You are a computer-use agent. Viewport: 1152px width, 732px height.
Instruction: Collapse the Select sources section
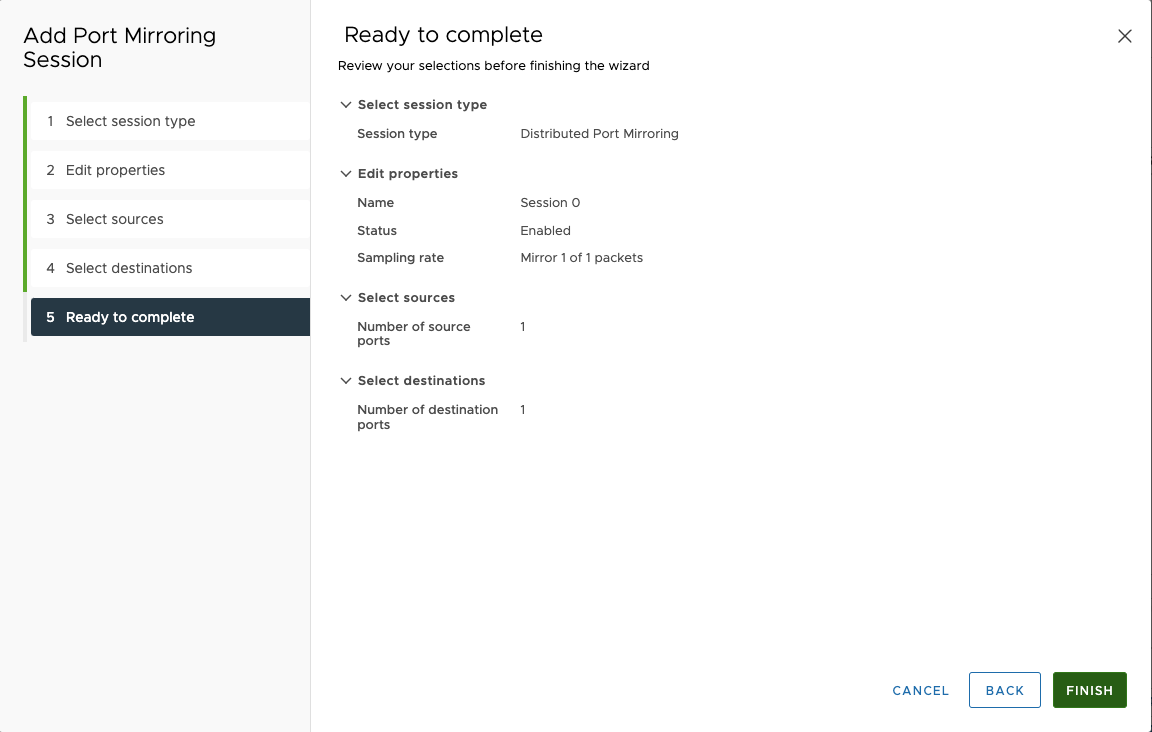pyautogui.click(x=346, y=297)
